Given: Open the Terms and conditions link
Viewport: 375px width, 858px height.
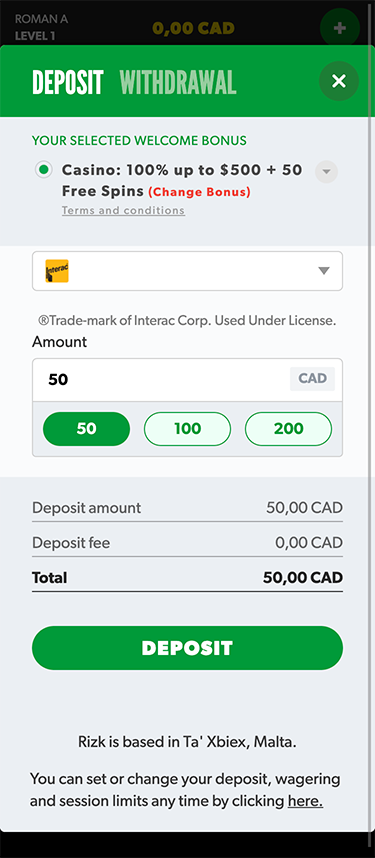Looking at the screenshot, I should click(123, 211).
